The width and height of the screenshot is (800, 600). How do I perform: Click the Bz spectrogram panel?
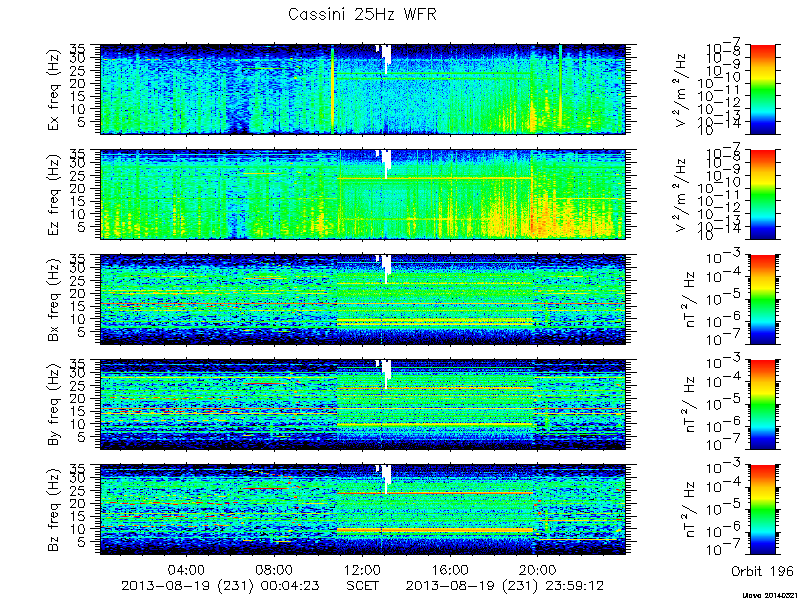pos(363,510)
